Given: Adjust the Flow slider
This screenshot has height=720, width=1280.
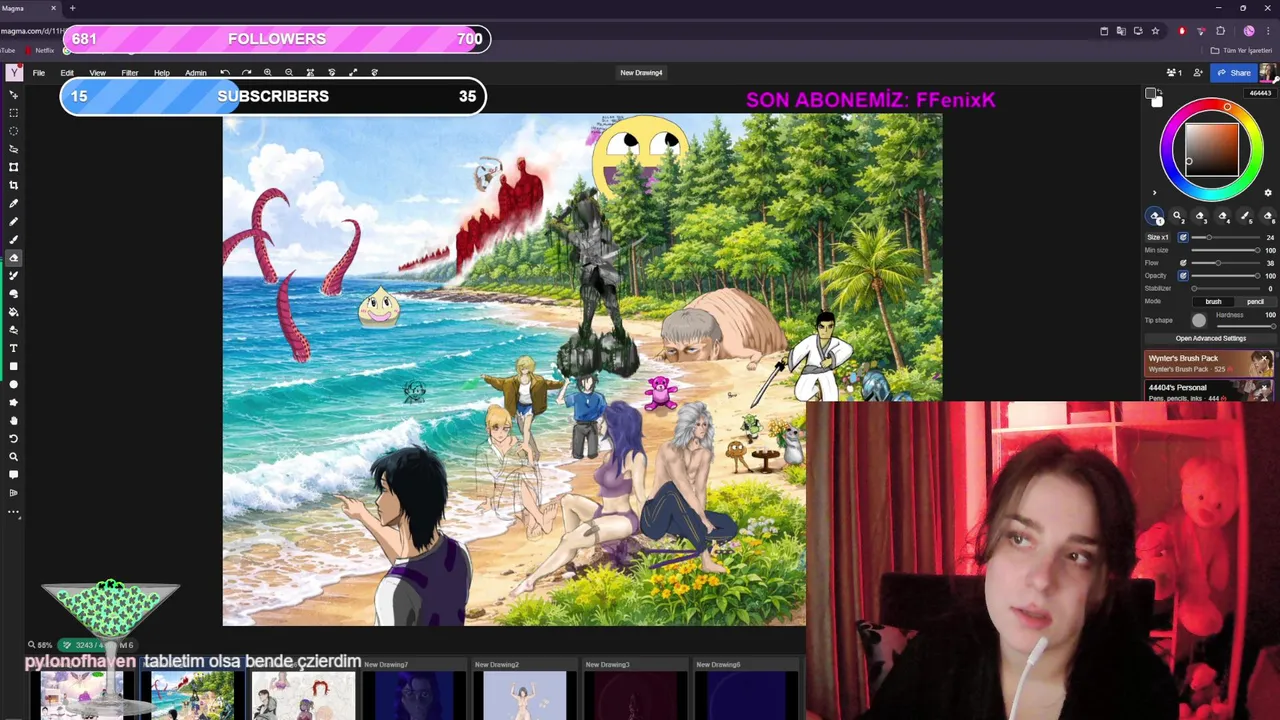Looking at the screenshot, I should [x=1225, y=263].
